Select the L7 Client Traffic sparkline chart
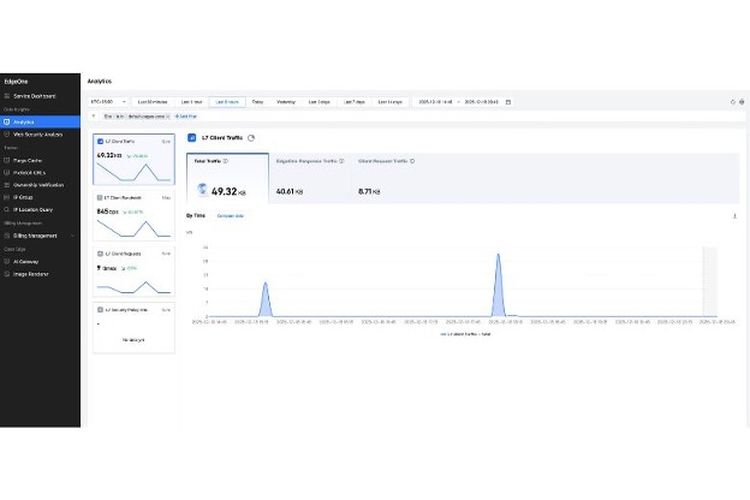 pos(134,172)
